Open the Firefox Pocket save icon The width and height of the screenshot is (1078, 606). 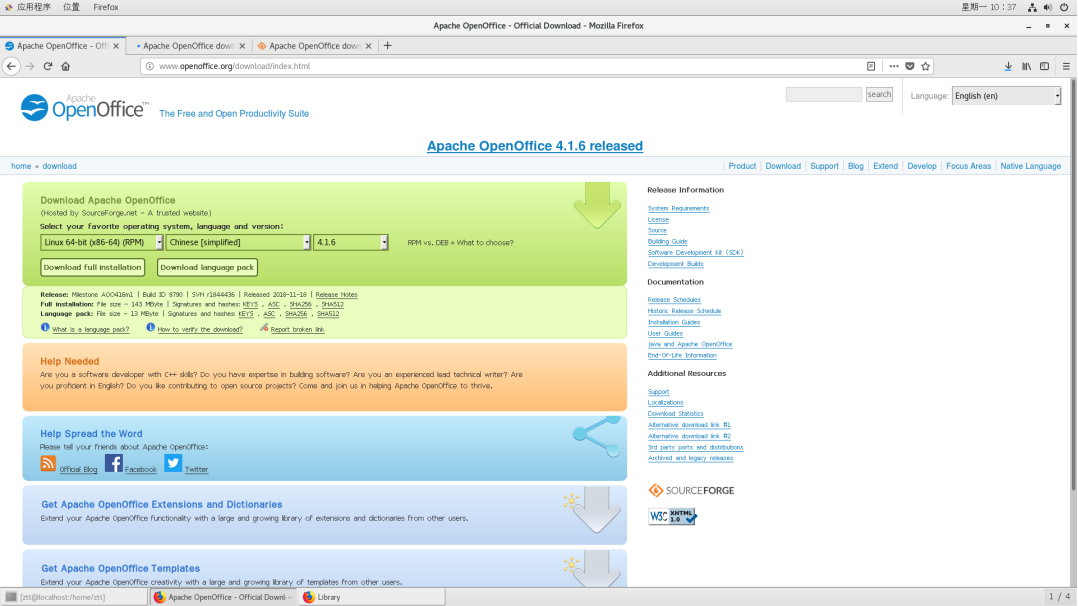[x=909, y=66]
